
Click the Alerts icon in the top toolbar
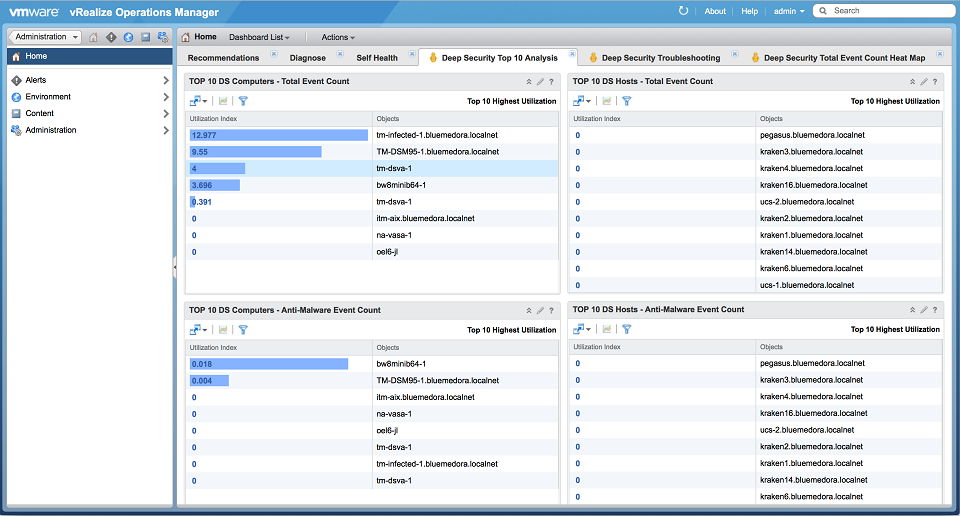(111, 37)
